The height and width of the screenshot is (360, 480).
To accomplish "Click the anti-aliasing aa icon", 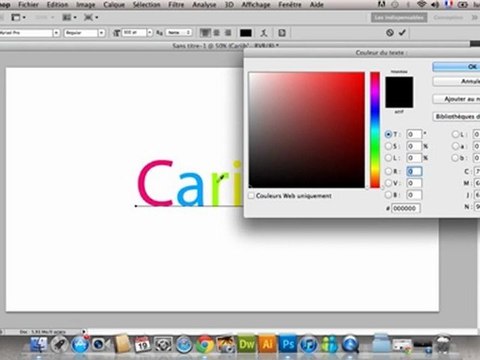I will 159,33.
